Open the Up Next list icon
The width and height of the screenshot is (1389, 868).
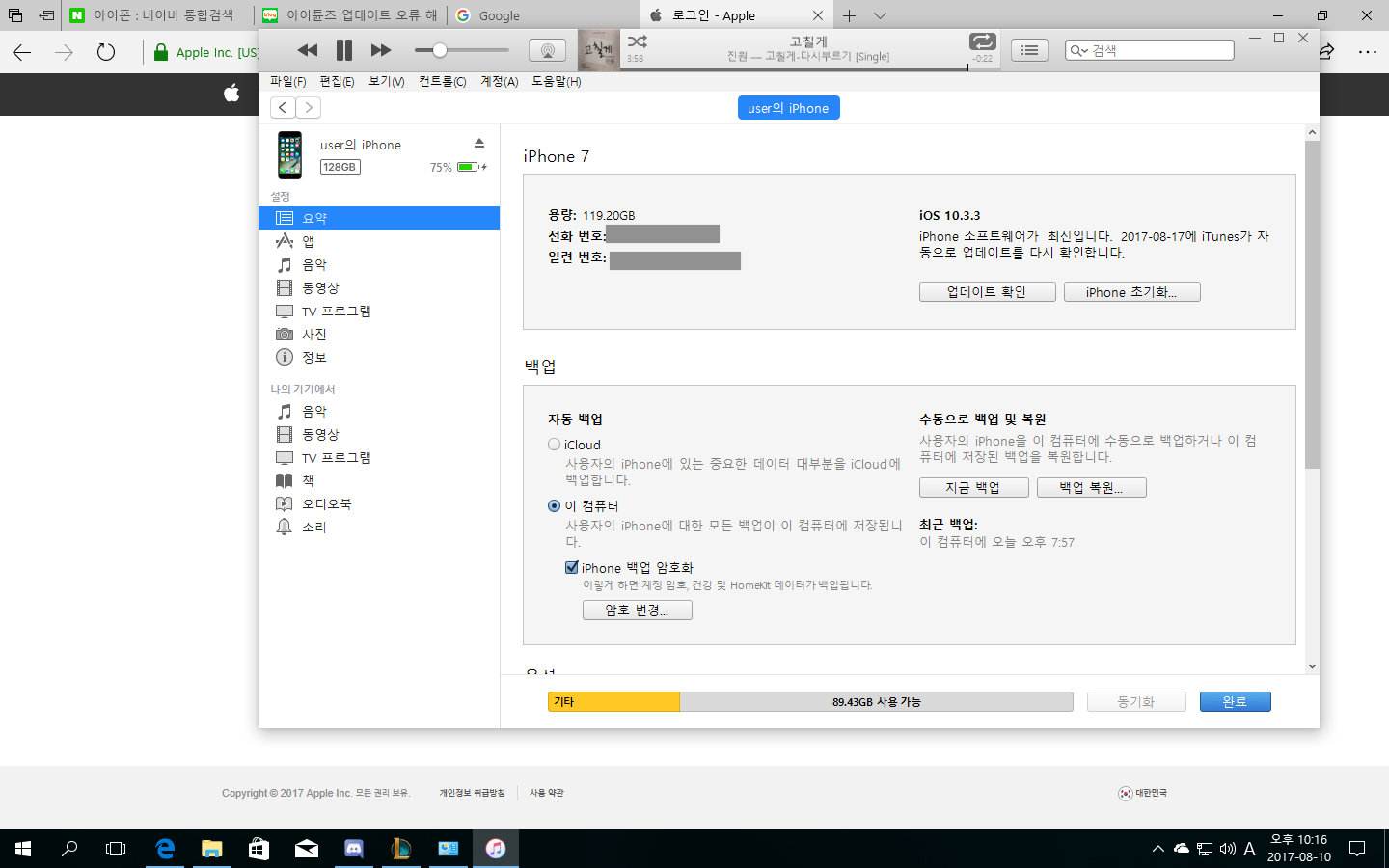(1029, 50)
